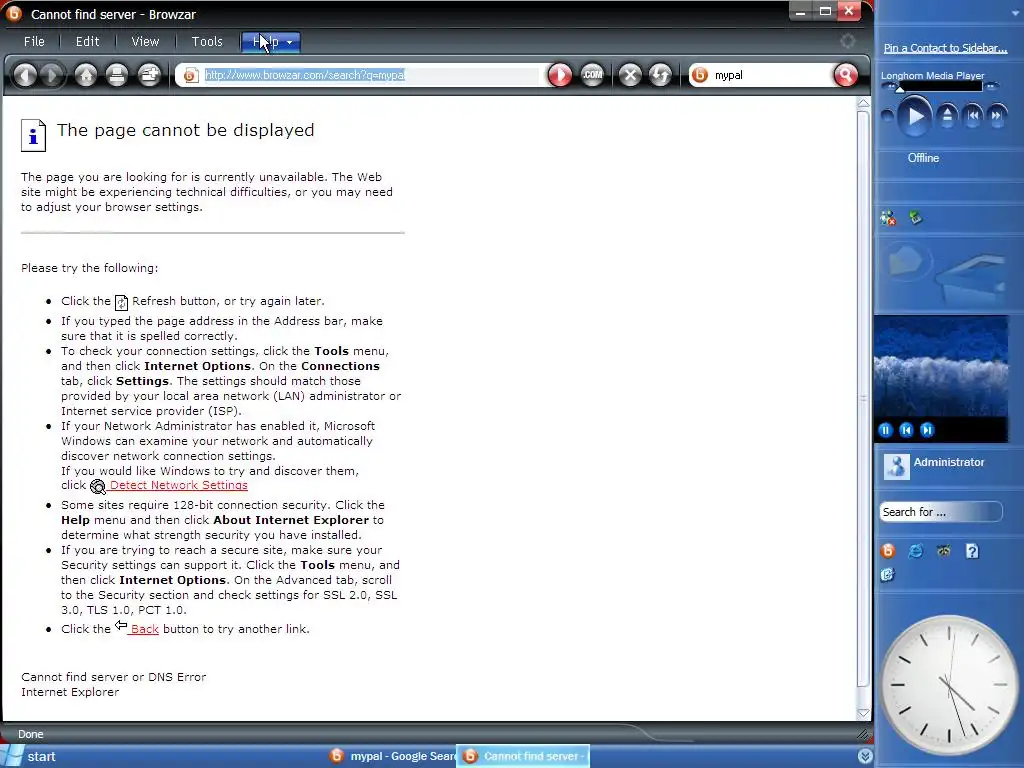Click the sidebar round arrow at bottom right

(865, 756)
